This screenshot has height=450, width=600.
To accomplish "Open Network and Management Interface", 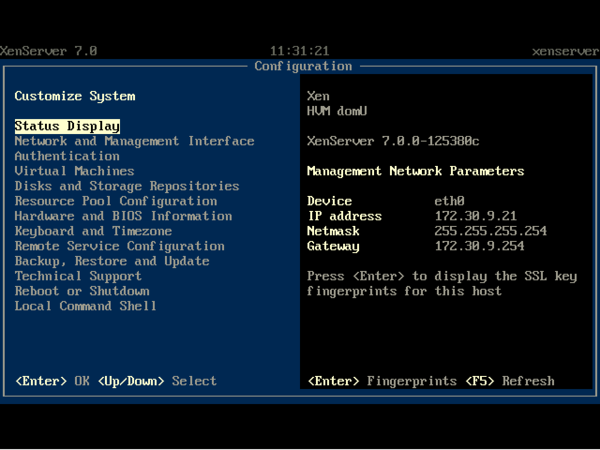I will click(x=134, y=141).
